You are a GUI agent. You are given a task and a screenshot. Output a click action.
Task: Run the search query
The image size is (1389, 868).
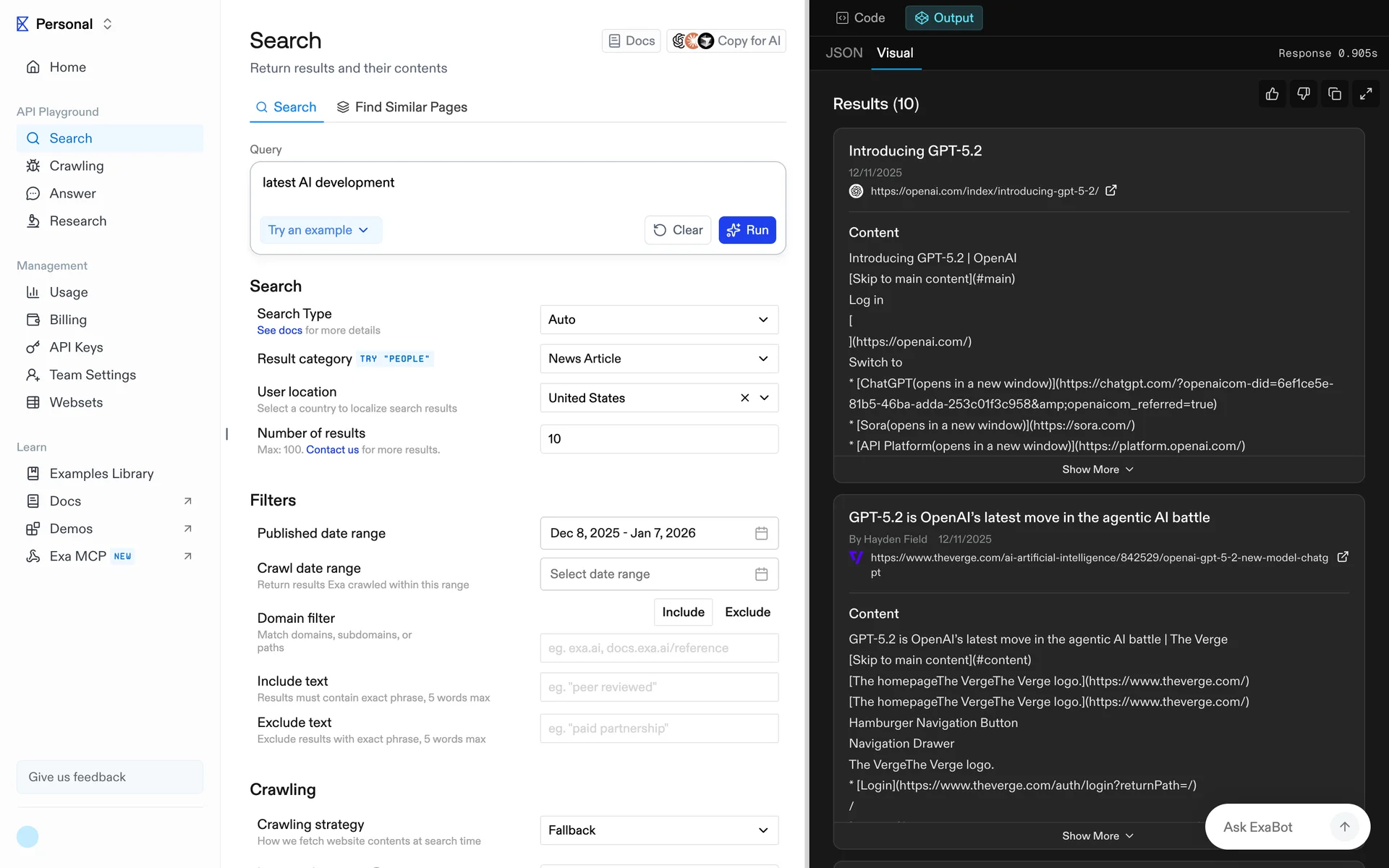click(747, 230)
